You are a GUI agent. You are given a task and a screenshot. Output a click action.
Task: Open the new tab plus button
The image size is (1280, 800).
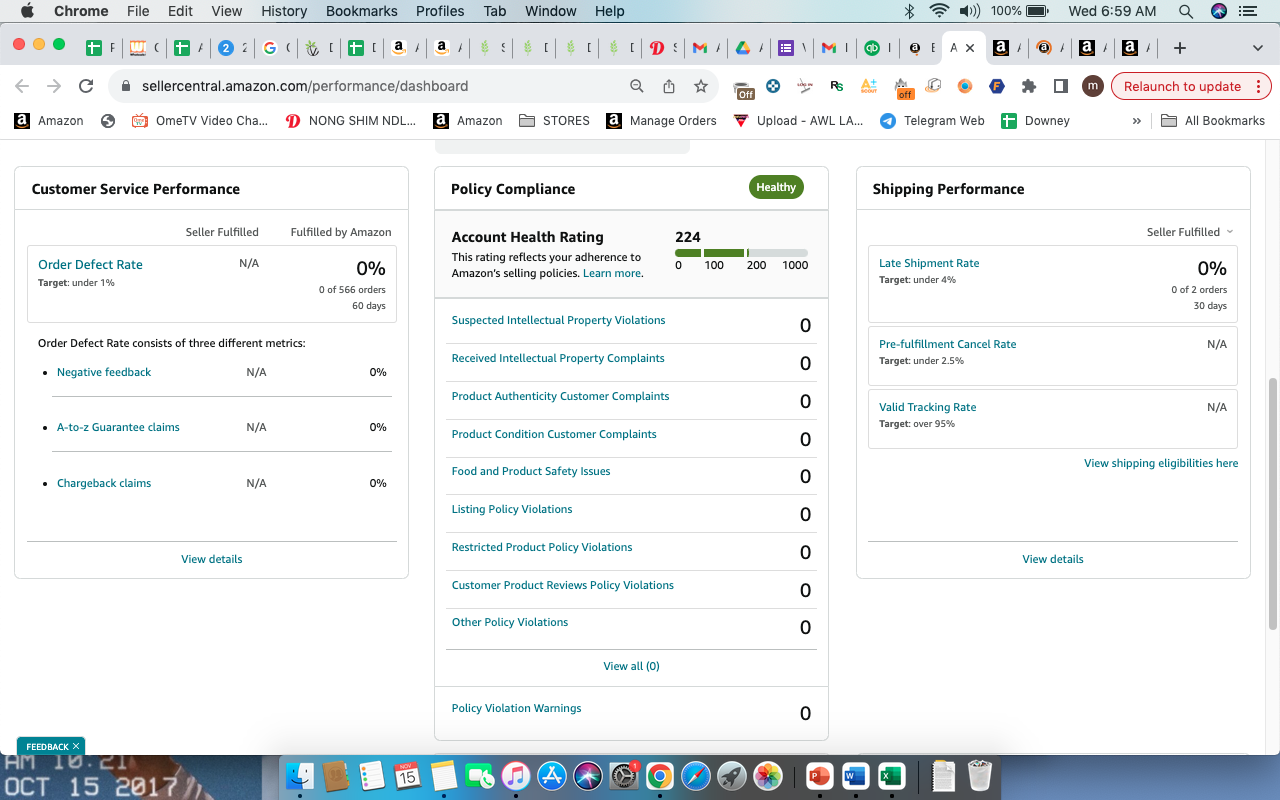click(x=1180, y=47)
